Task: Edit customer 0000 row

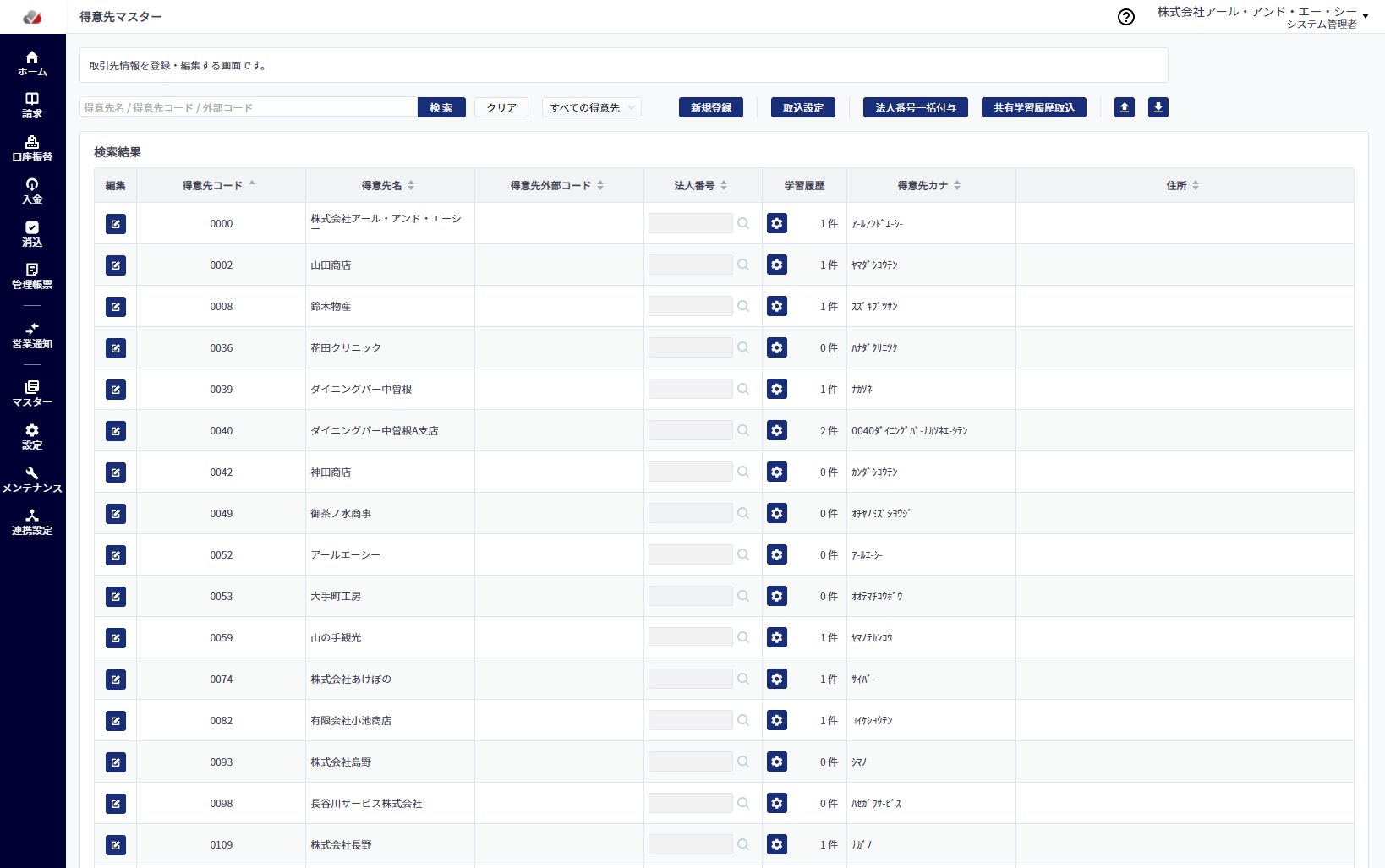Action: pos(116,224)
